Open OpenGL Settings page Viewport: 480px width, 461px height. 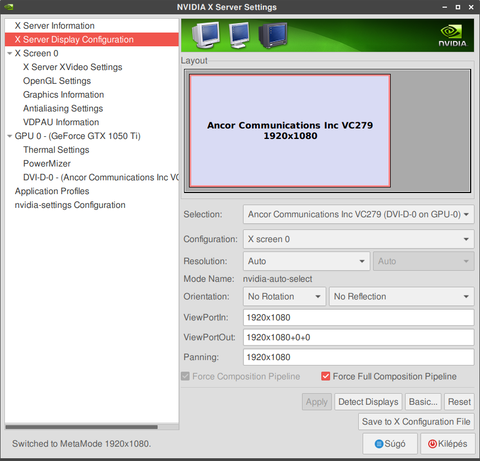92,81
